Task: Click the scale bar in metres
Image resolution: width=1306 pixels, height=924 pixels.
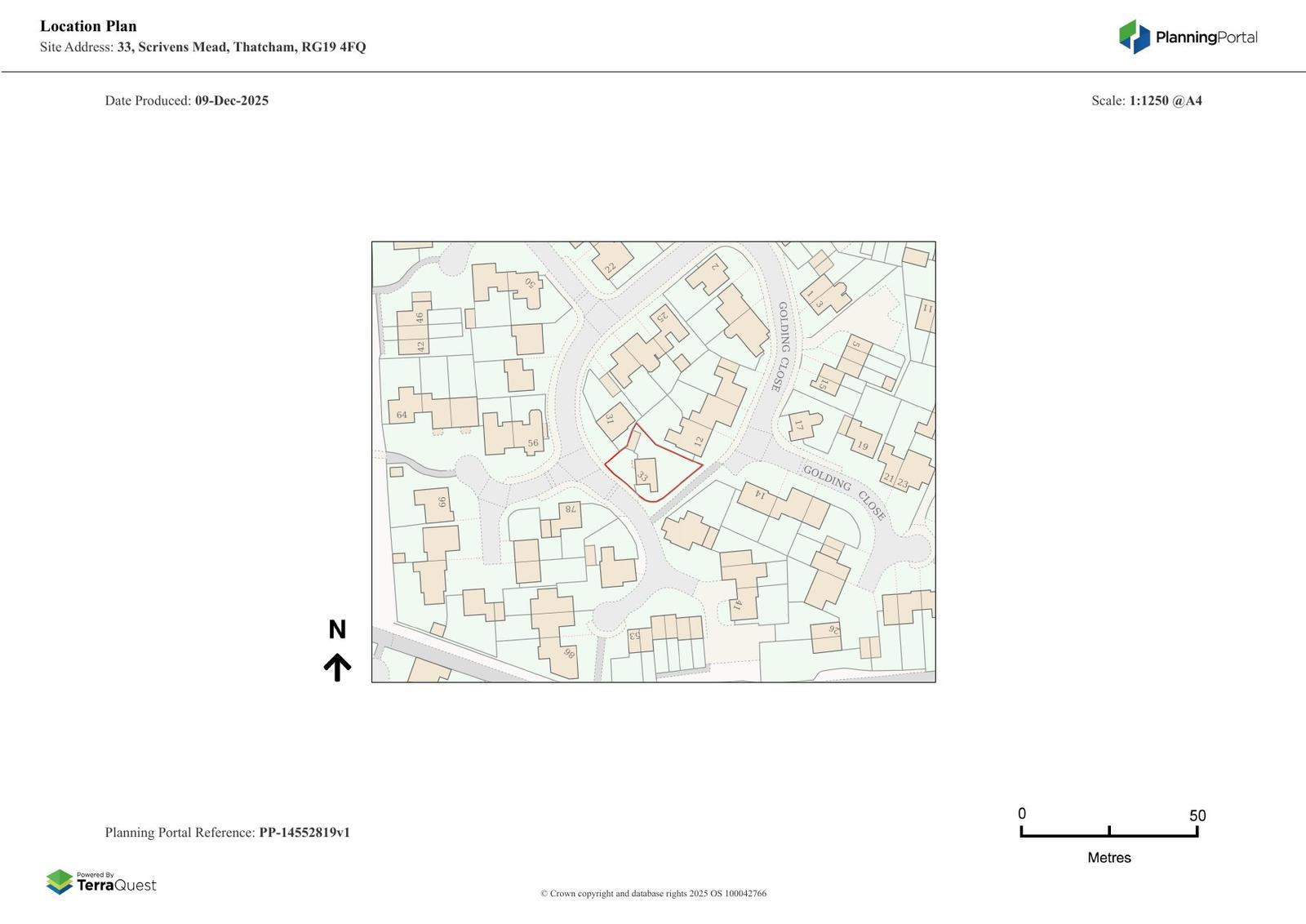Action: tap(1108, 831)
